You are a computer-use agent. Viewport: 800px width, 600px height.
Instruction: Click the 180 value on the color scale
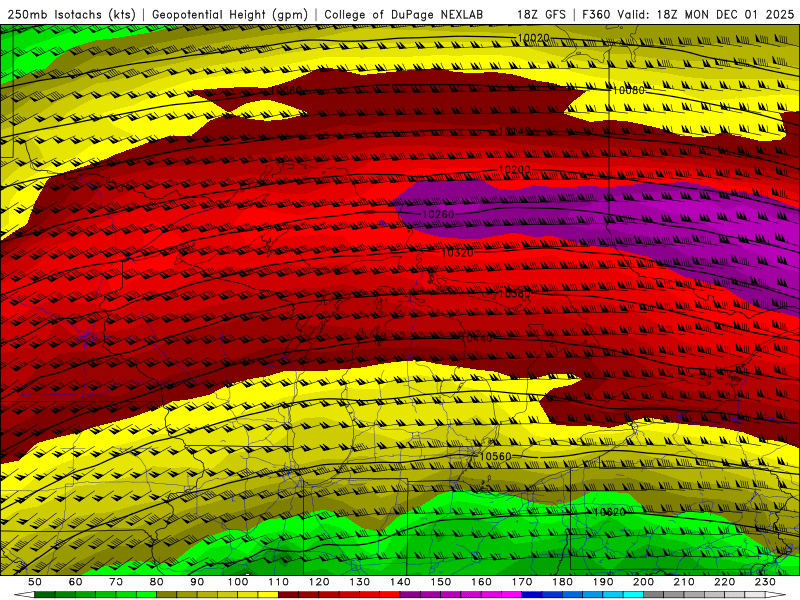pyautogui.click(x=562, y=582)
